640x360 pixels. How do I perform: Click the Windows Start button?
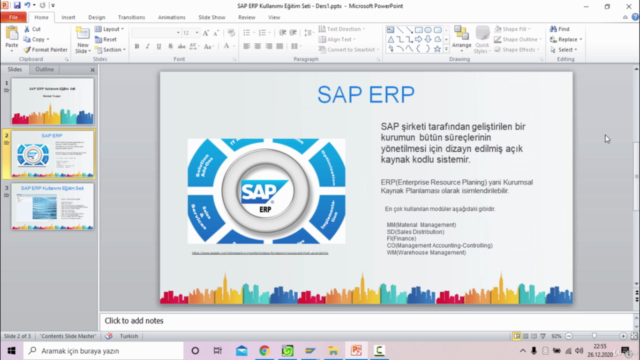click(x=11, y=351)
